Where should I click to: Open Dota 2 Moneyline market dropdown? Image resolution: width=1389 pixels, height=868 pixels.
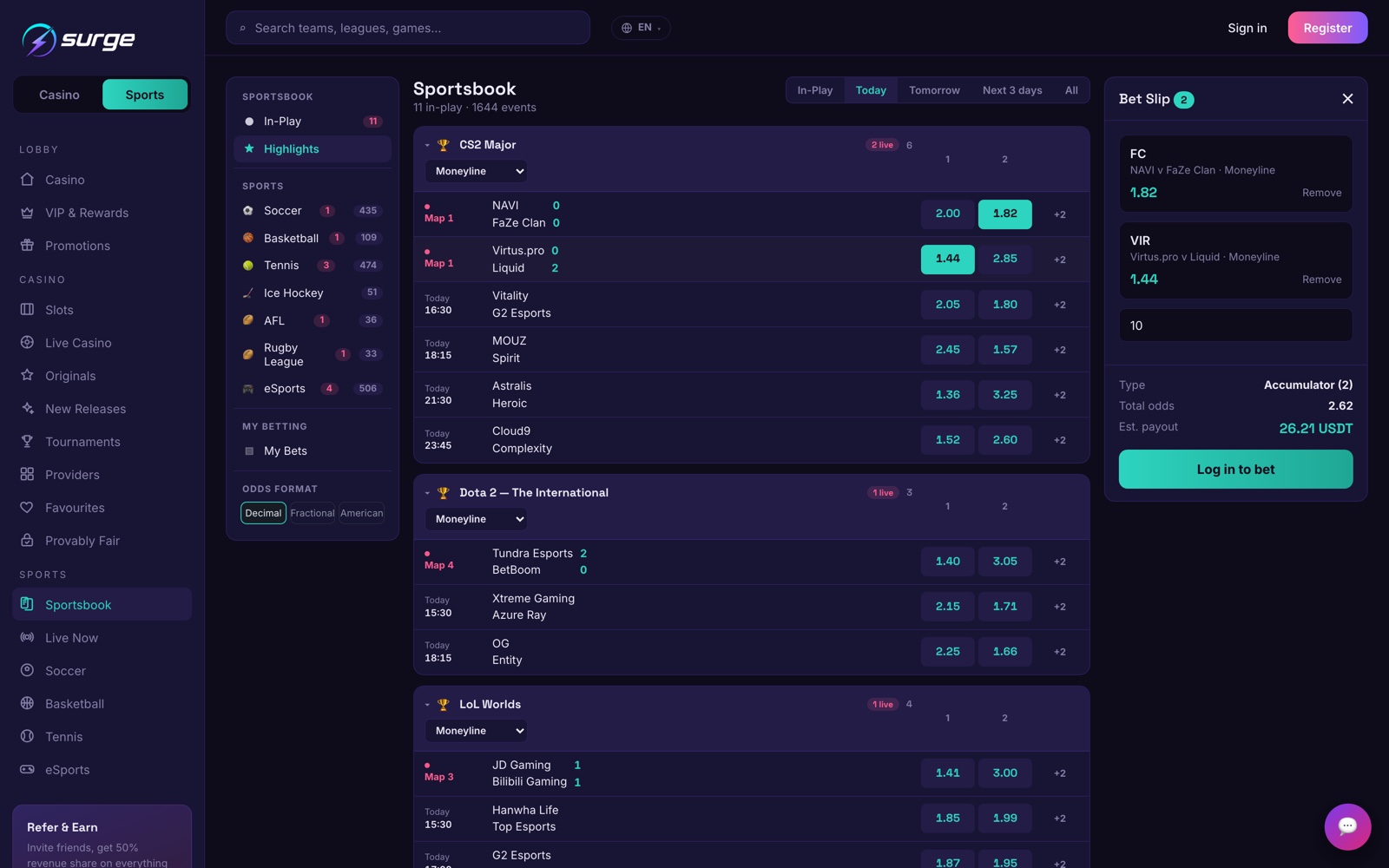pyautogui.click(x=476, y=519)
